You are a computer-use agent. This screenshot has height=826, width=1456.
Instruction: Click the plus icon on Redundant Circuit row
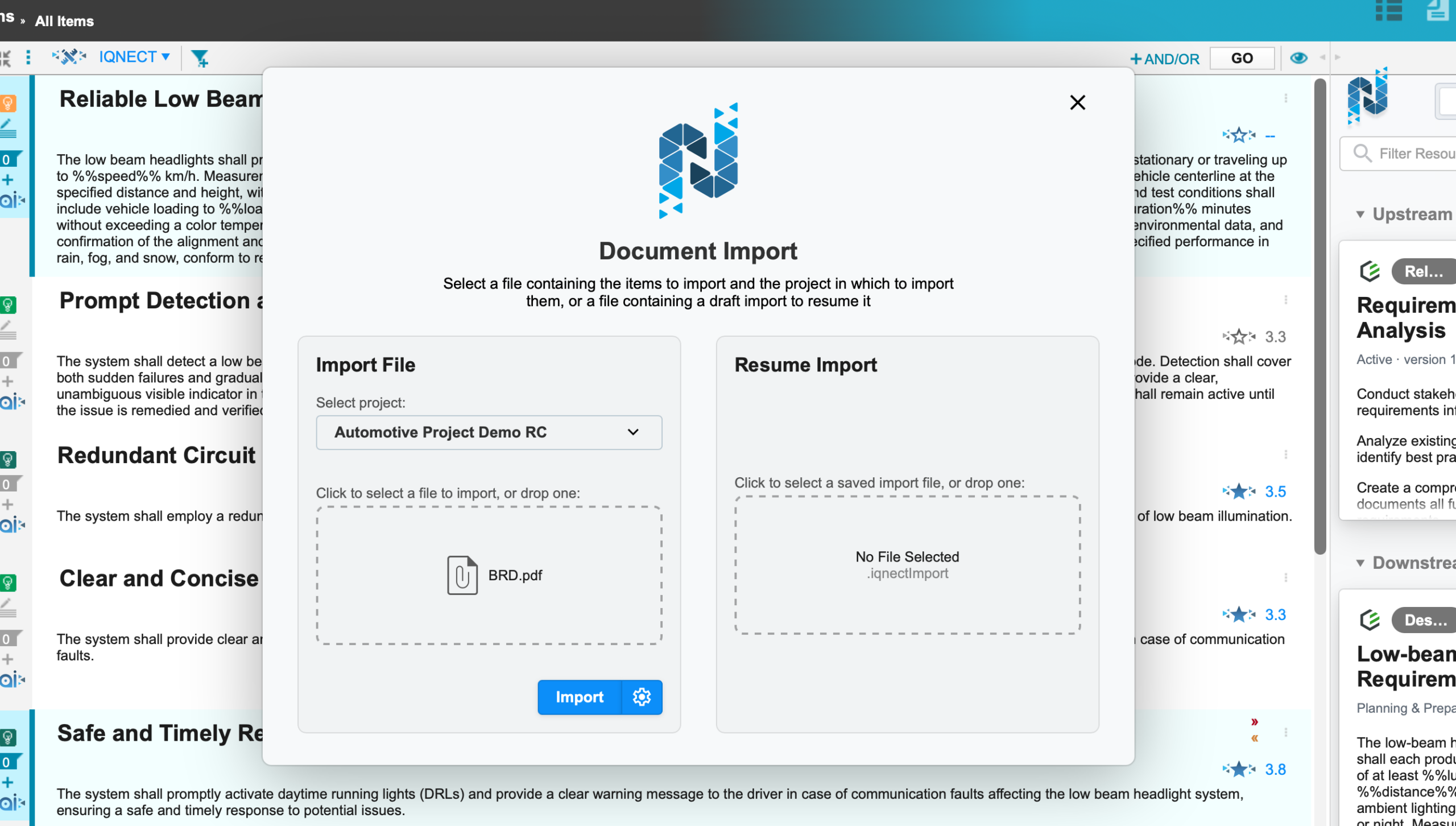(x=7, y=505)
